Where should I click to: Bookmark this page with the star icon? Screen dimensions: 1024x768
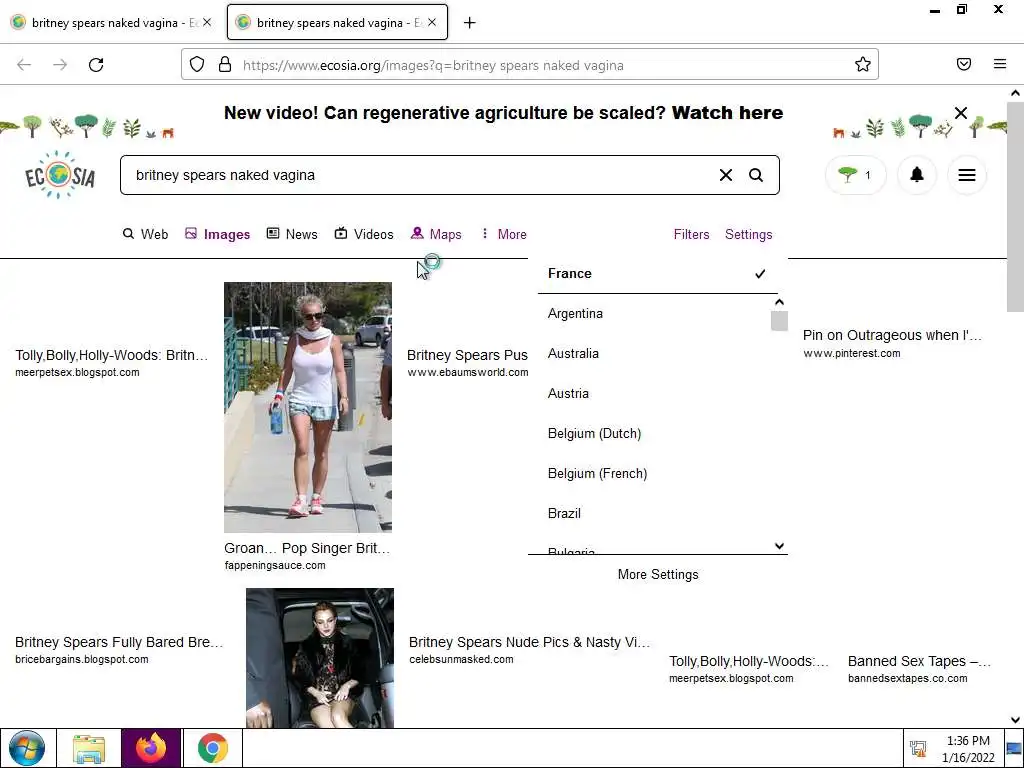(x=862, y=64)
